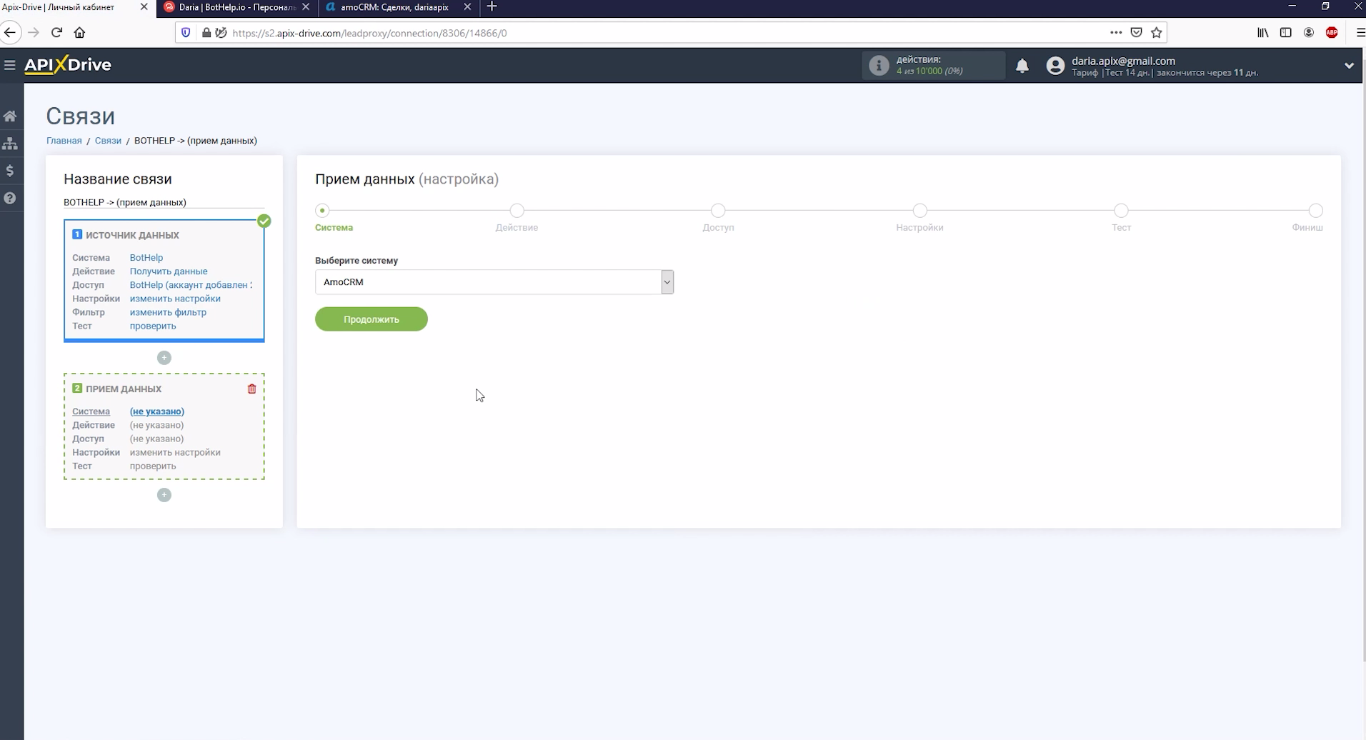
Task: Select the Действие step circle
Action: point(517,211)
